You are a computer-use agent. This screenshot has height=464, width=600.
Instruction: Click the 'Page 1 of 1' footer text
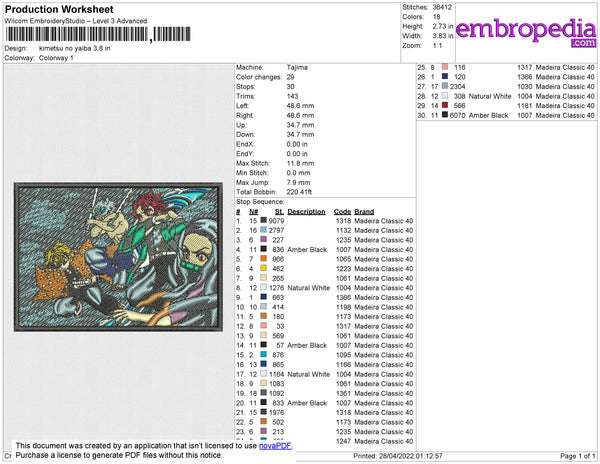pos(577,456)
